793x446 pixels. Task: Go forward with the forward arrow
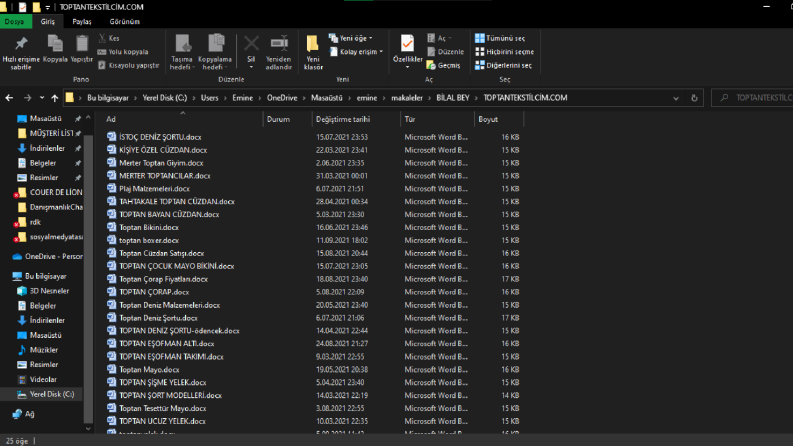[x=27, y=98]
